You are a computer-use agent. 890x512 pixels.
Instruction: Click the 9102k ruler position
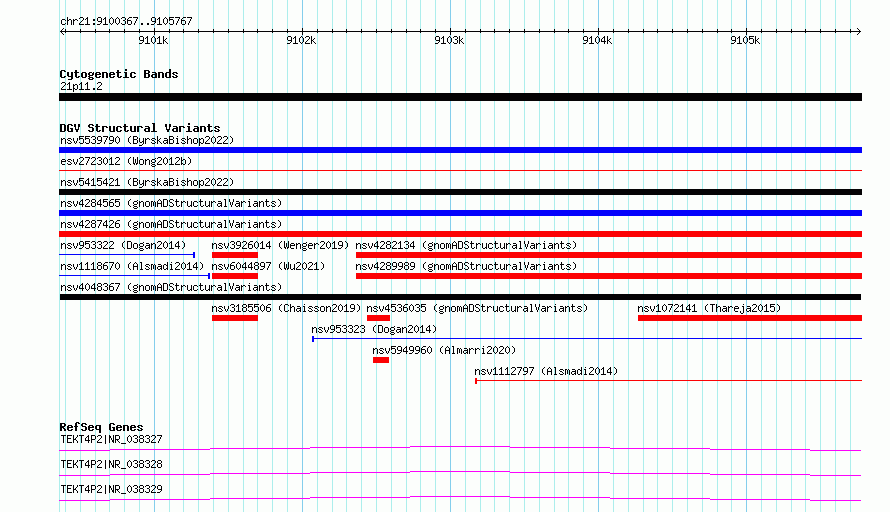click(301, 40)
